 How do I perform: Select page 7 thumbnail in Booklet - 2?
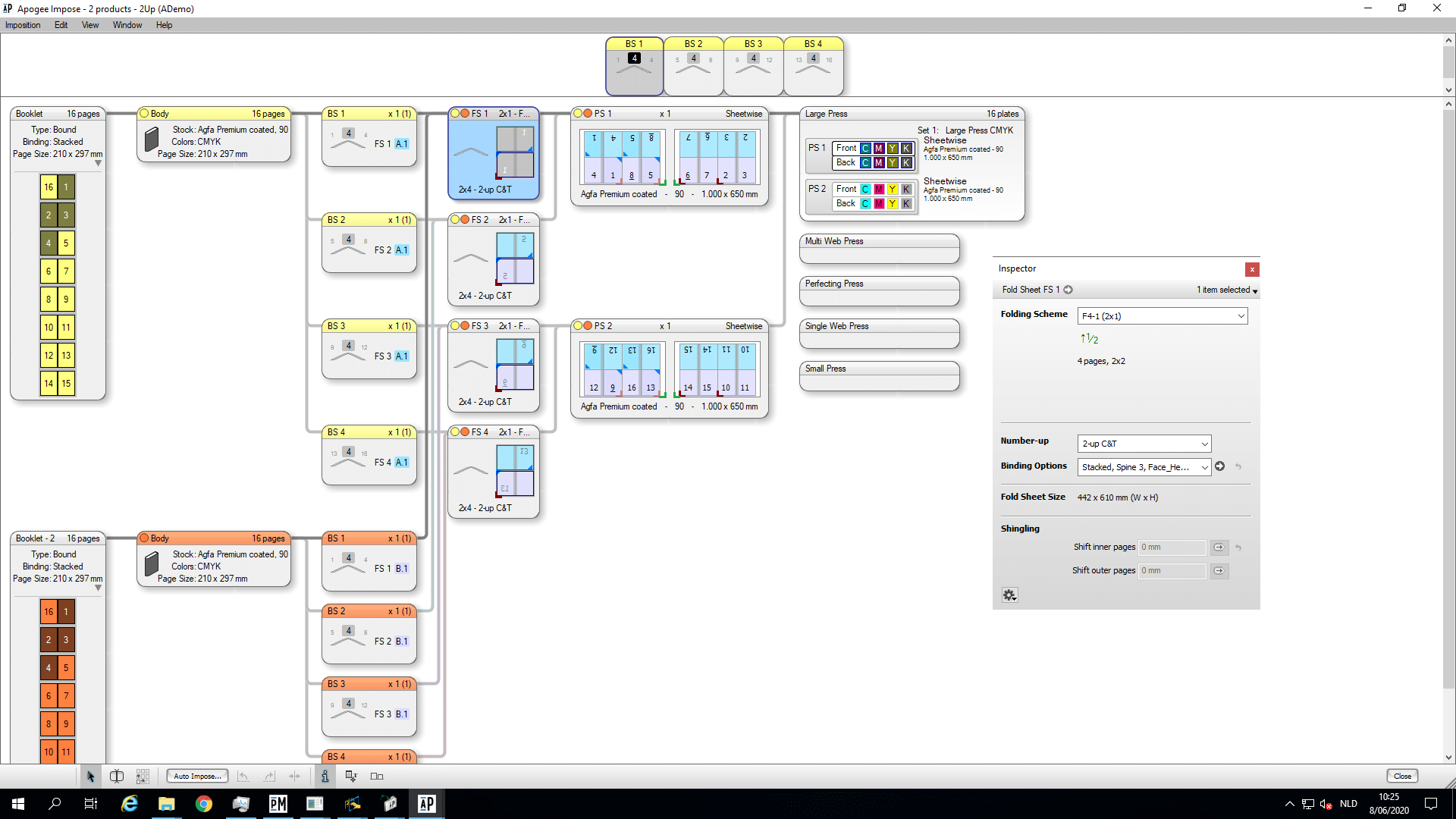click(66, 695)
